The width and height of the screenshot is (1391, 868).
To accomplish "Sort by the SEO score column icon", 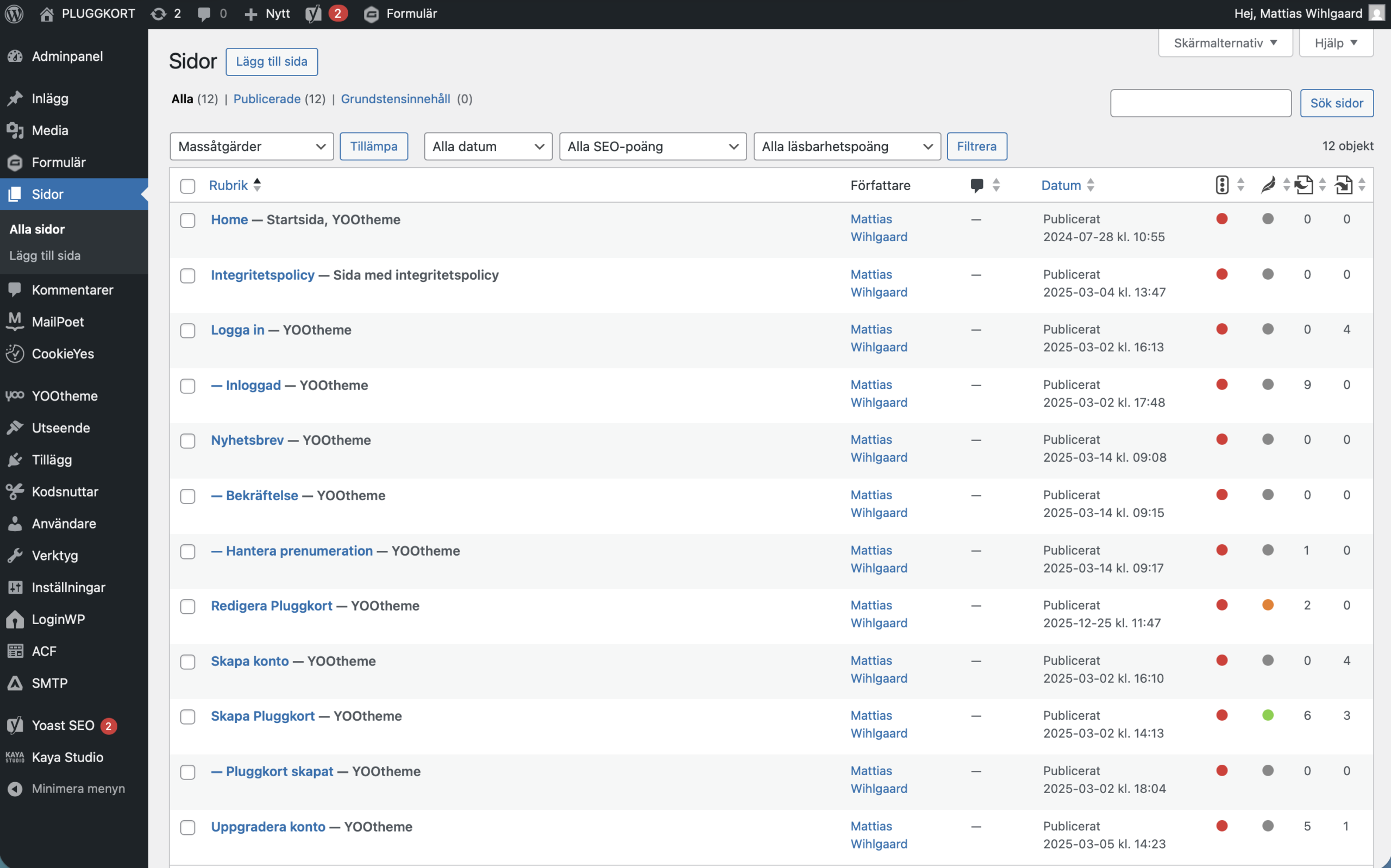I will pos(1221,185).
